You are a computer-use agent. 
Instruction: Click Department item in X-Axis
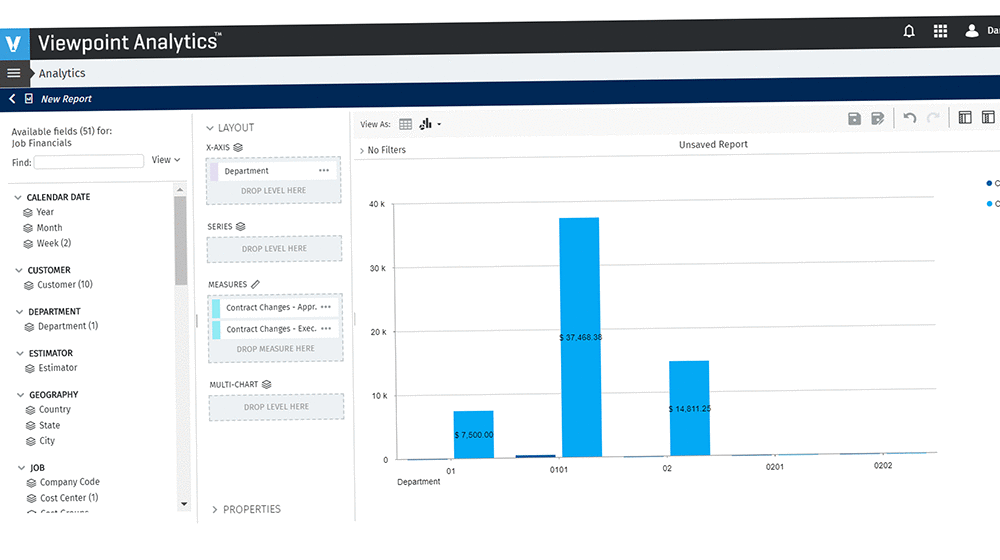tap(274, 171)
